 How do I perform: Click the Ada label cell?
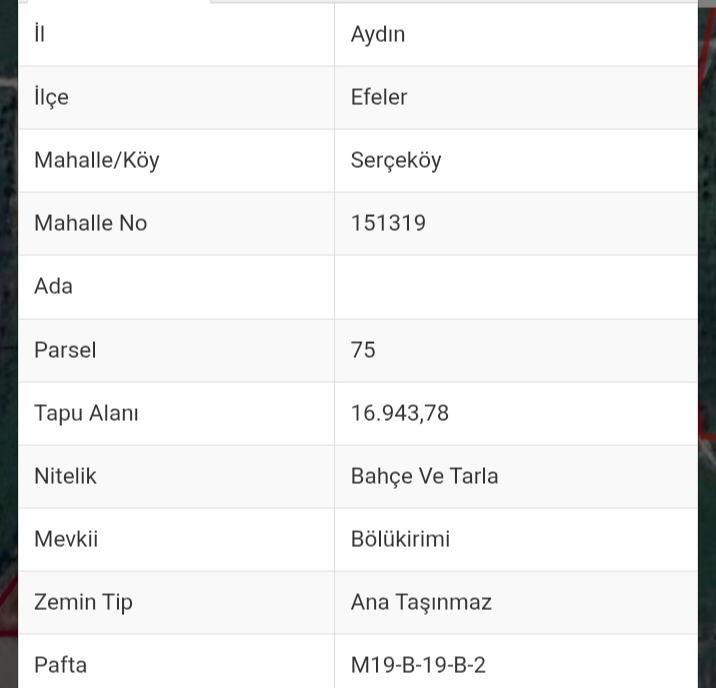(53, 286)
